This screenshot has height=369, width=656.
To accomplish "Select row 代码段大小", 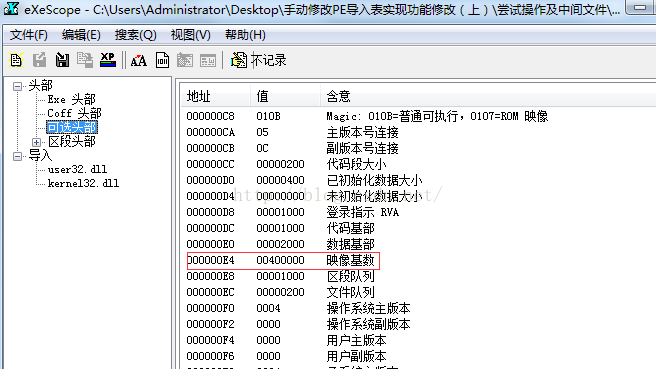I will click(418, 164).
